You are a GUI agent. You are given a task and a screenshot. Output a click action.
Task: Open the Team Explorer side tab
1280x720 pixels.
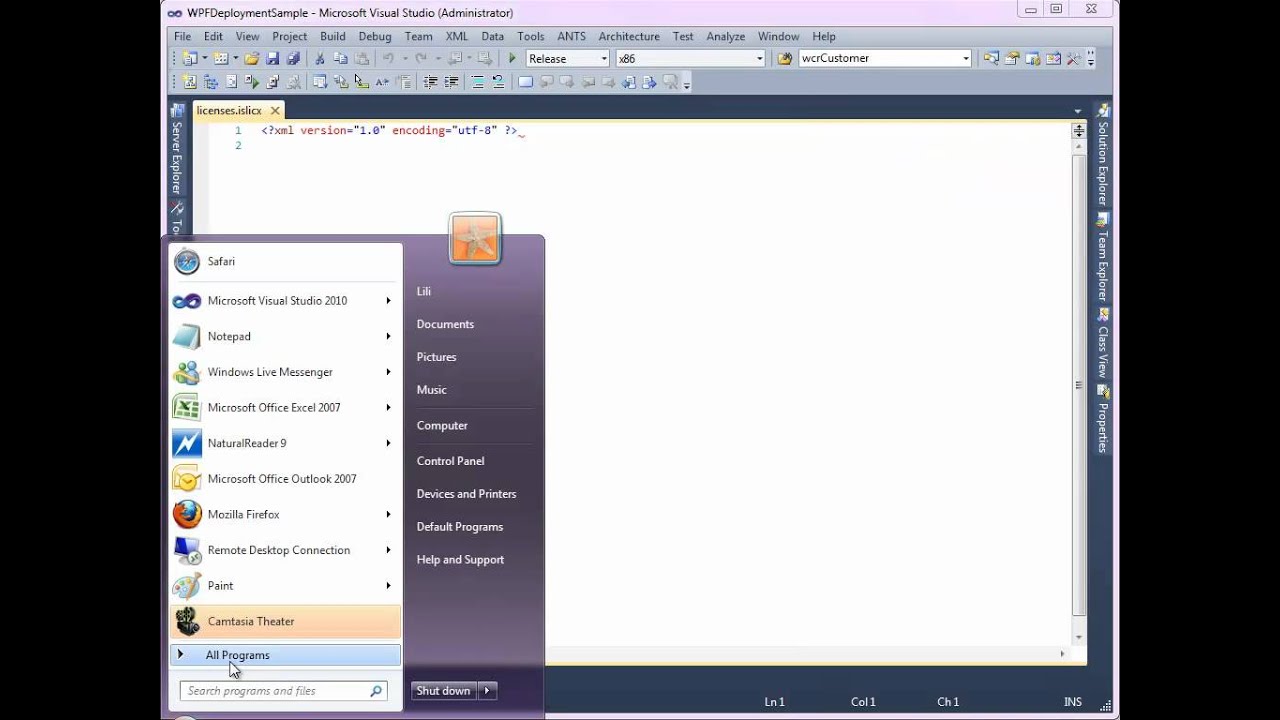point(1103,258)
